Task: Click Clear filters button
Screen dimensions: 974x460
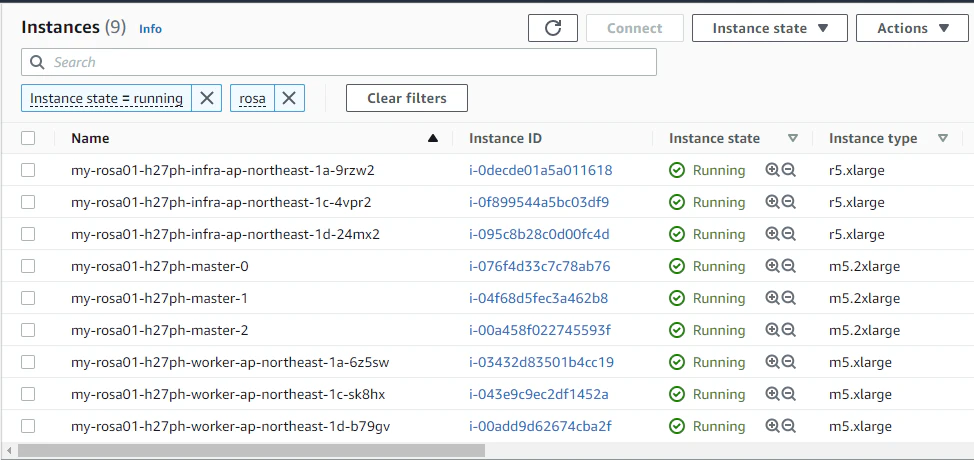Action: 407,98
